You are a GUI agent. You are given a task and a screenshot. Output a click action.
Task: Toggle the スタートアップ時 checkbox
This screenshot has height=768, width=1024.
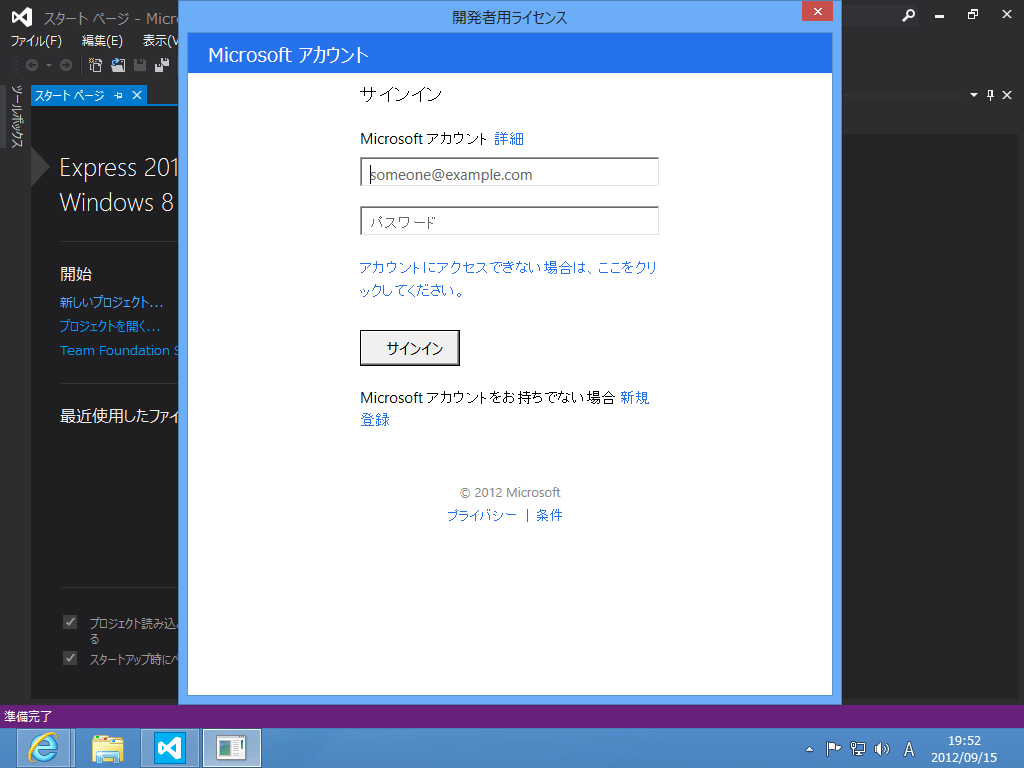[70, 658]
